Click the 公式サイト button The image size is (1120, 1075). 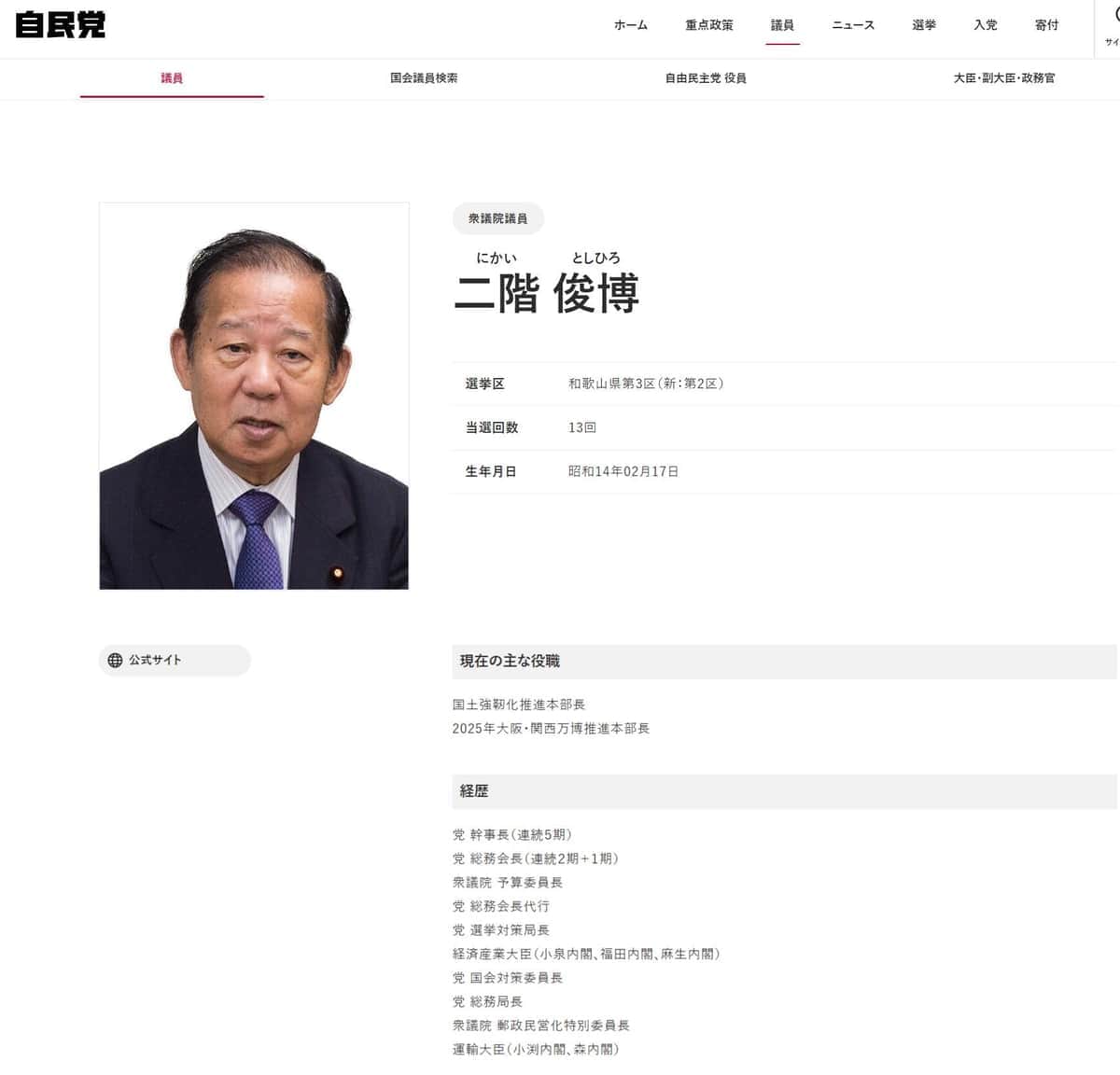[x=175, y=660]
